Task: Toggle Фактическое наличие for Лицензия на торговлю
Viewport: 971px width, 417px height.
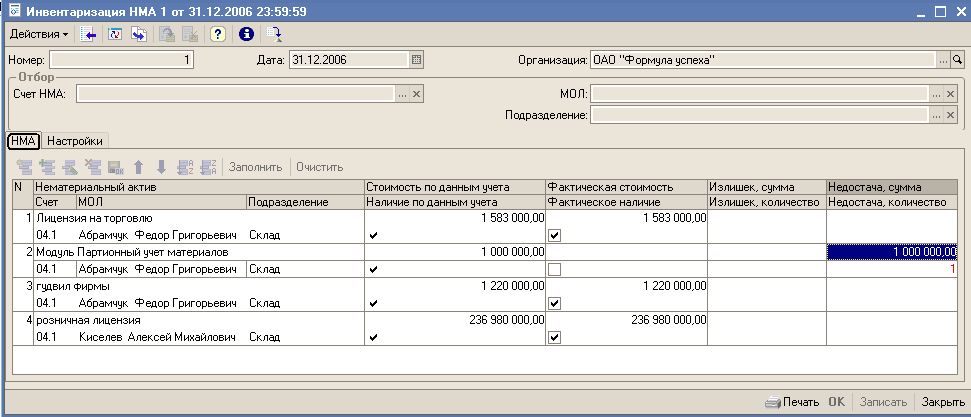Action: [x=554, y=235]
